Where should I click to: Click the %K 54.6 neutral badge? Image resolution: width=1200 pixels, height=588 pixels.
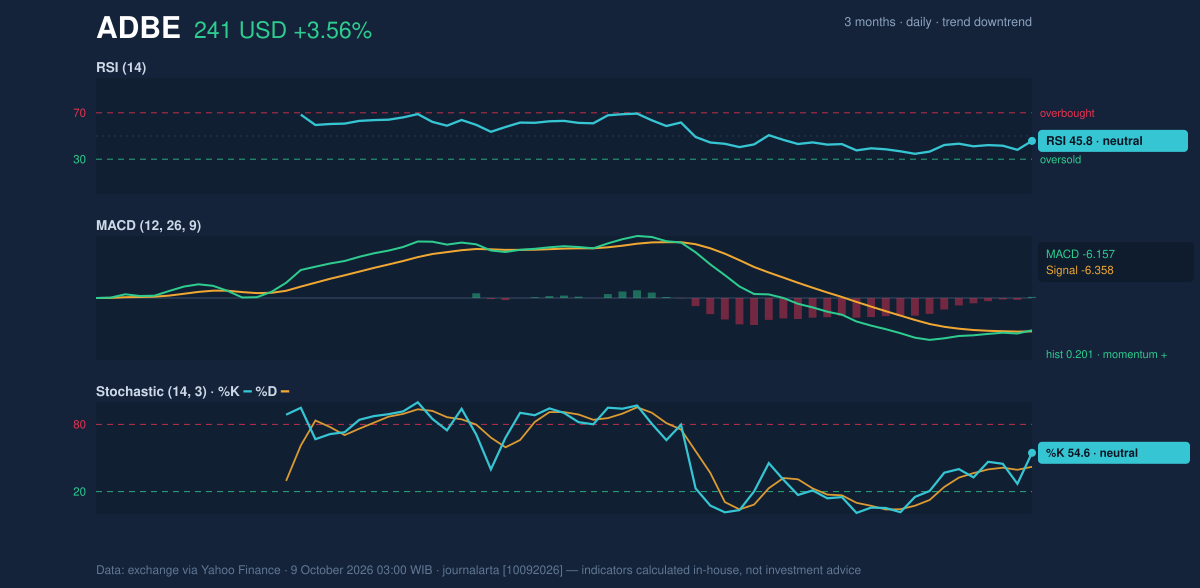coord(1113,453)
